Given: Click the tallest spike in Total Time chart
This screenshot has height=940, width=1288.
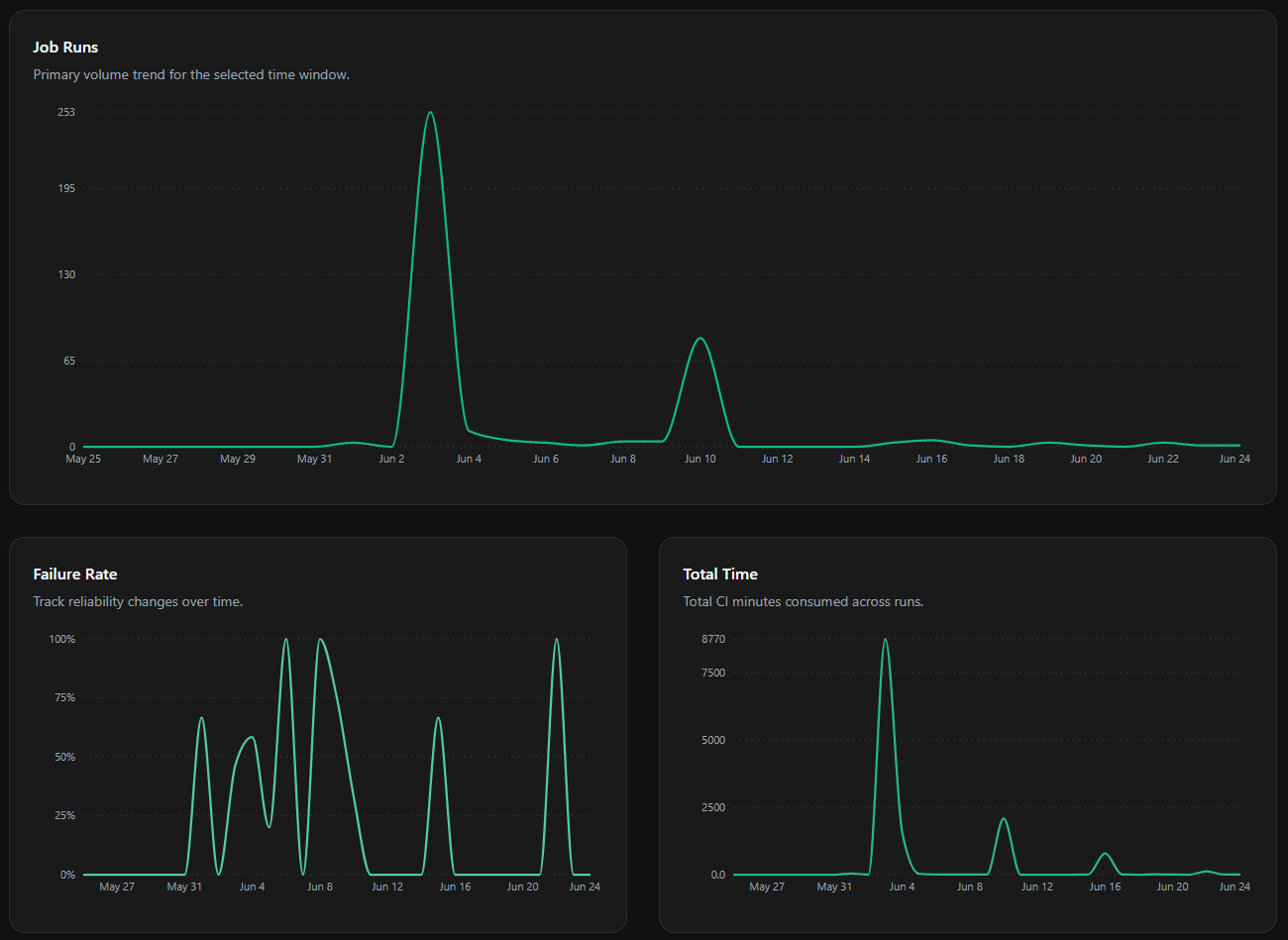Looking at the screenshot, I should (885, 640).
